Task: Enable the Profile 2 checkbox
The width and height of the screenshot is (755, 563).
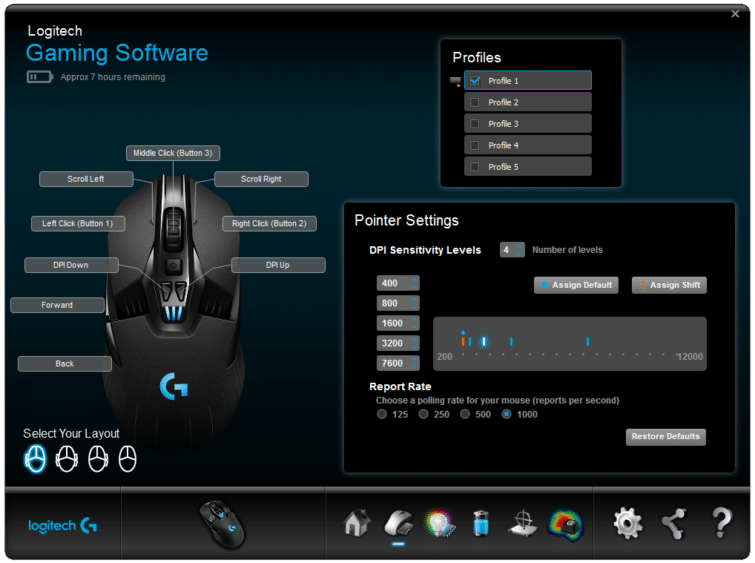Action: point(475,103)
